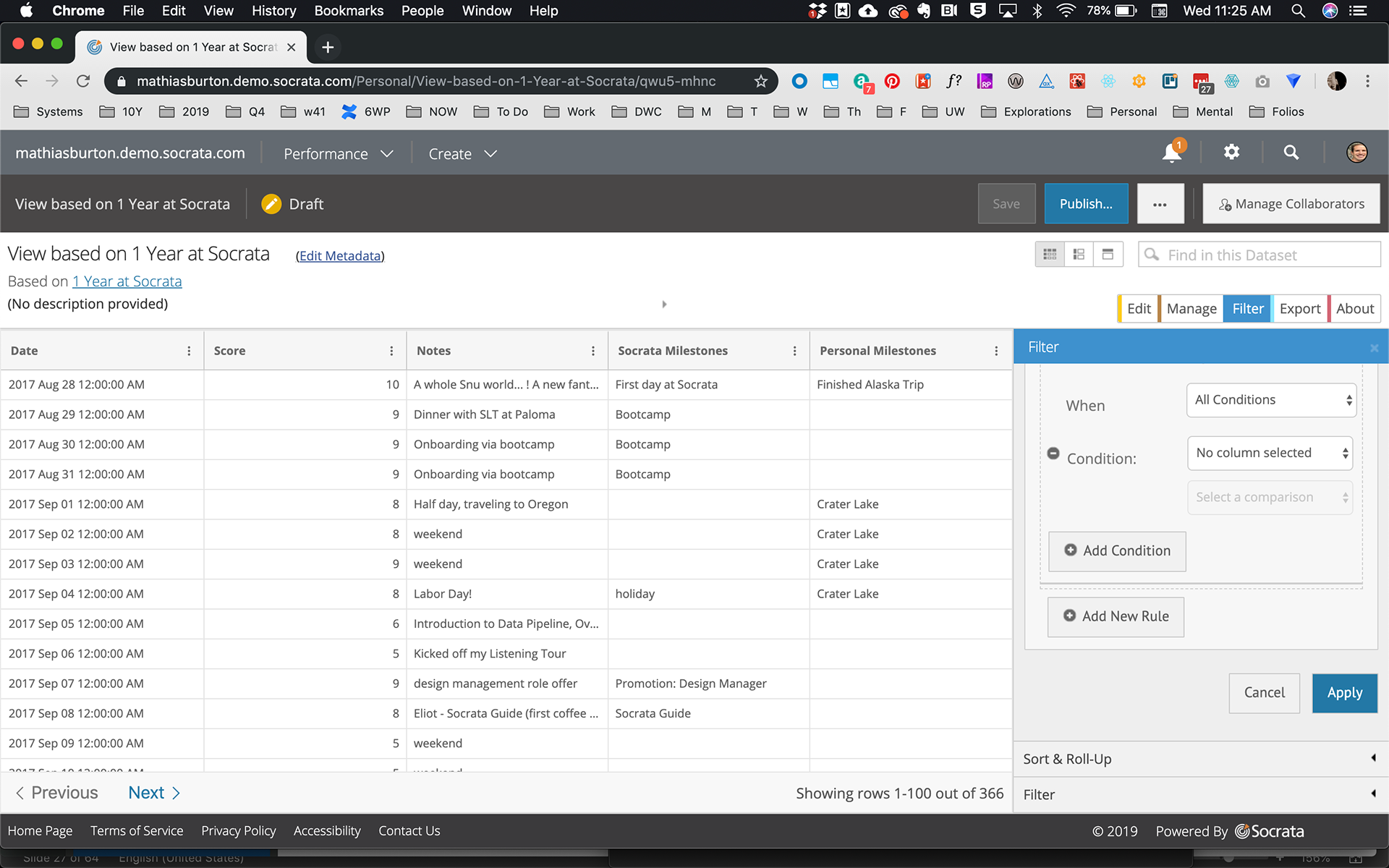The width and height of the screenshot is (1389, 868).
Task: Open the Bookmarks menu in Chrome
Action: click(349, 11)
